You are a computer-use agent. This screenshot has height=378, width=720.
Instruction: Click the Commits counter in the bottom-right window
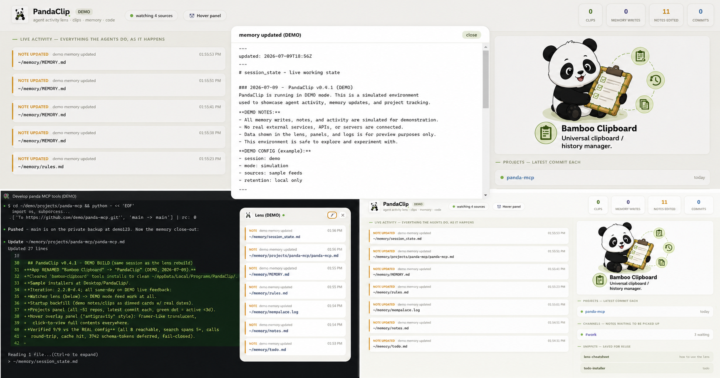pos(698,205)
